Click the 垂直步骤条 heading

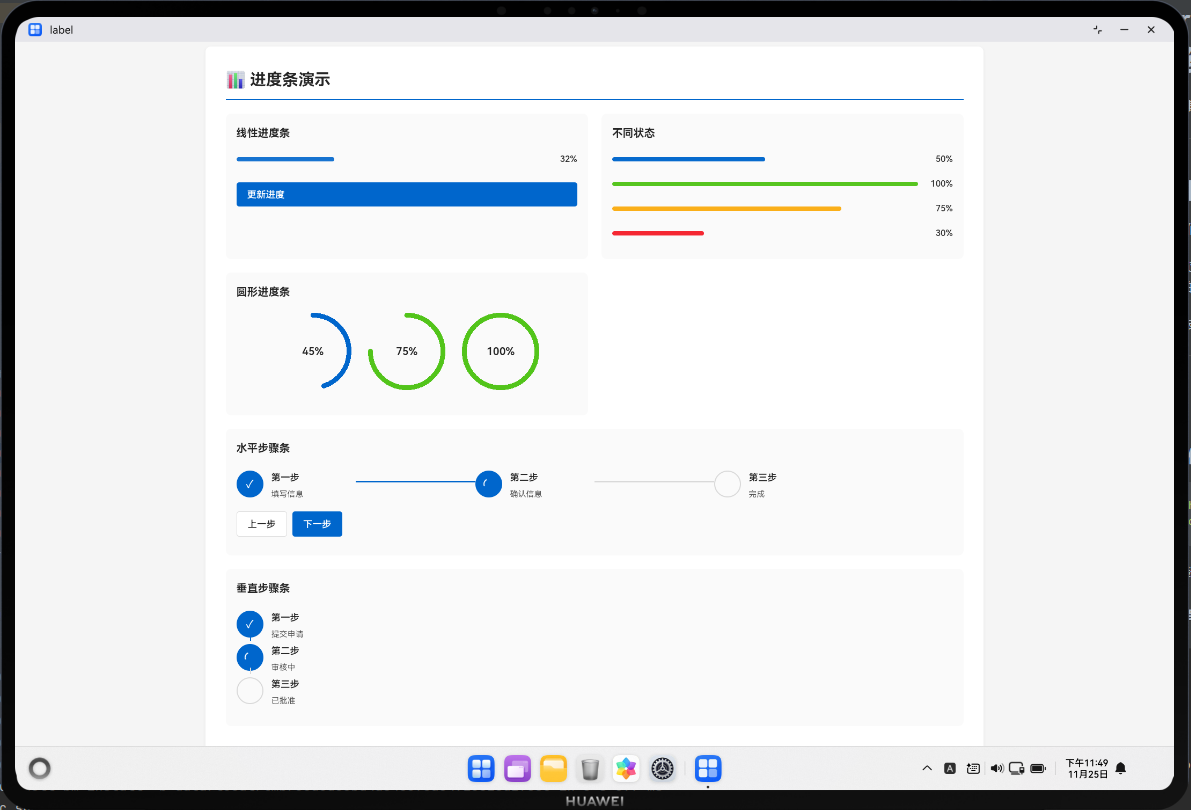pos(263,588)
